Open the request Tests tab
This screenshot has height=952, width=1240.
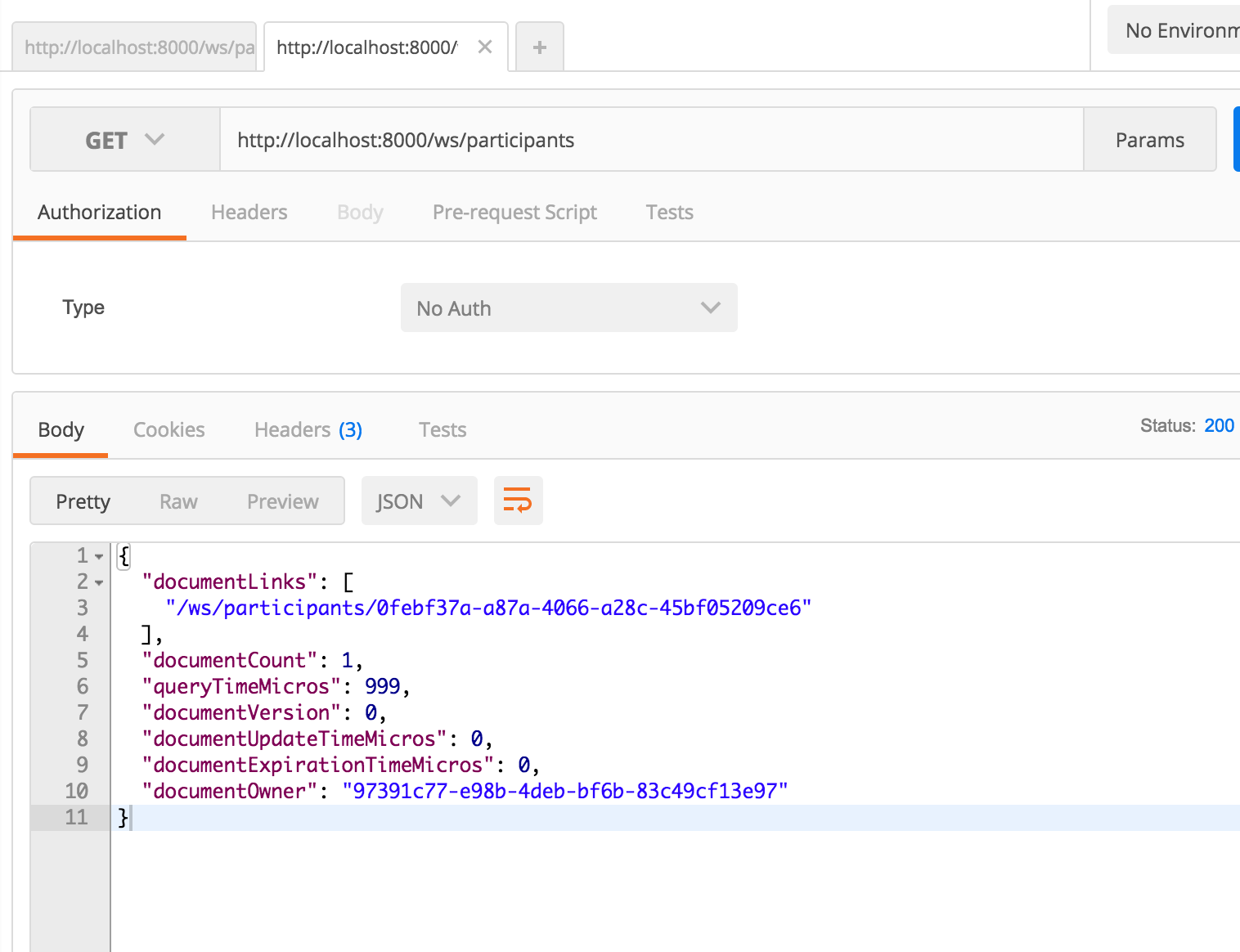pyautogui.click(x=669, y=212)
